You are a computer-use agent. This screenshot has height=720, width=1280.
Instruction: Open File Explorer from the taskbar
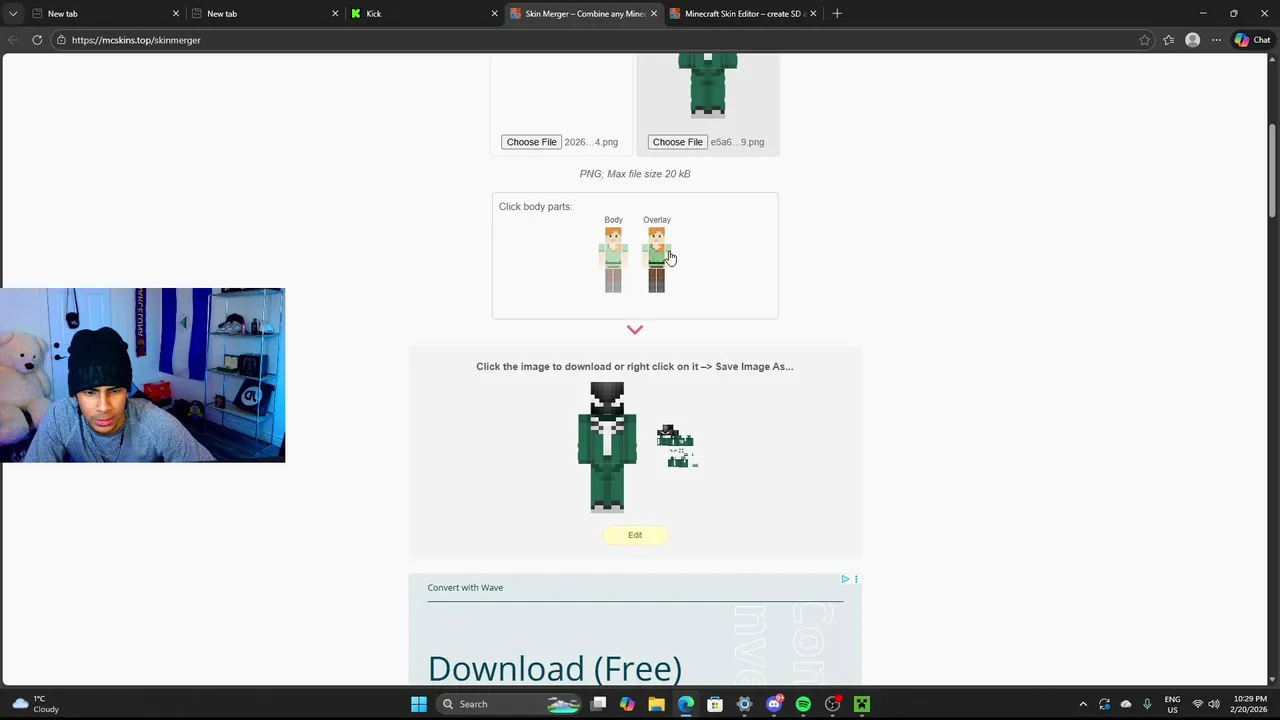tap(656, 704)
